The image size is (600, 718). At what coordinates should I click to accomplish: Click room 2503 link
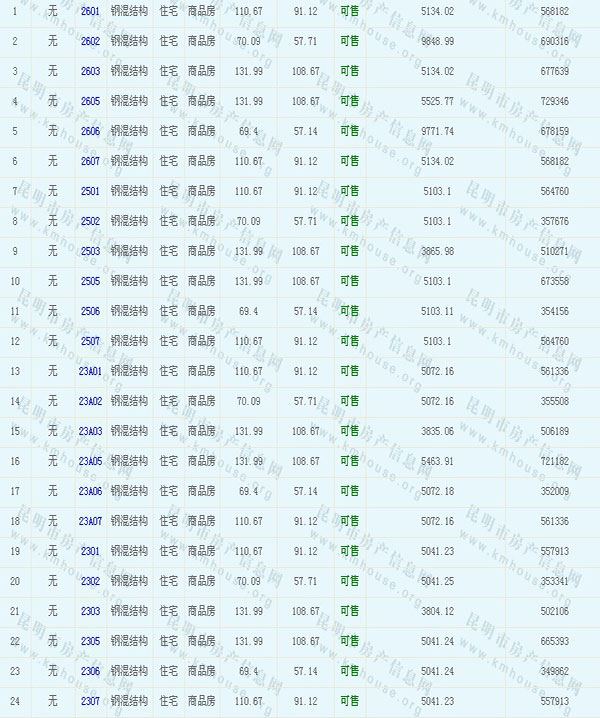pos(90,251)
